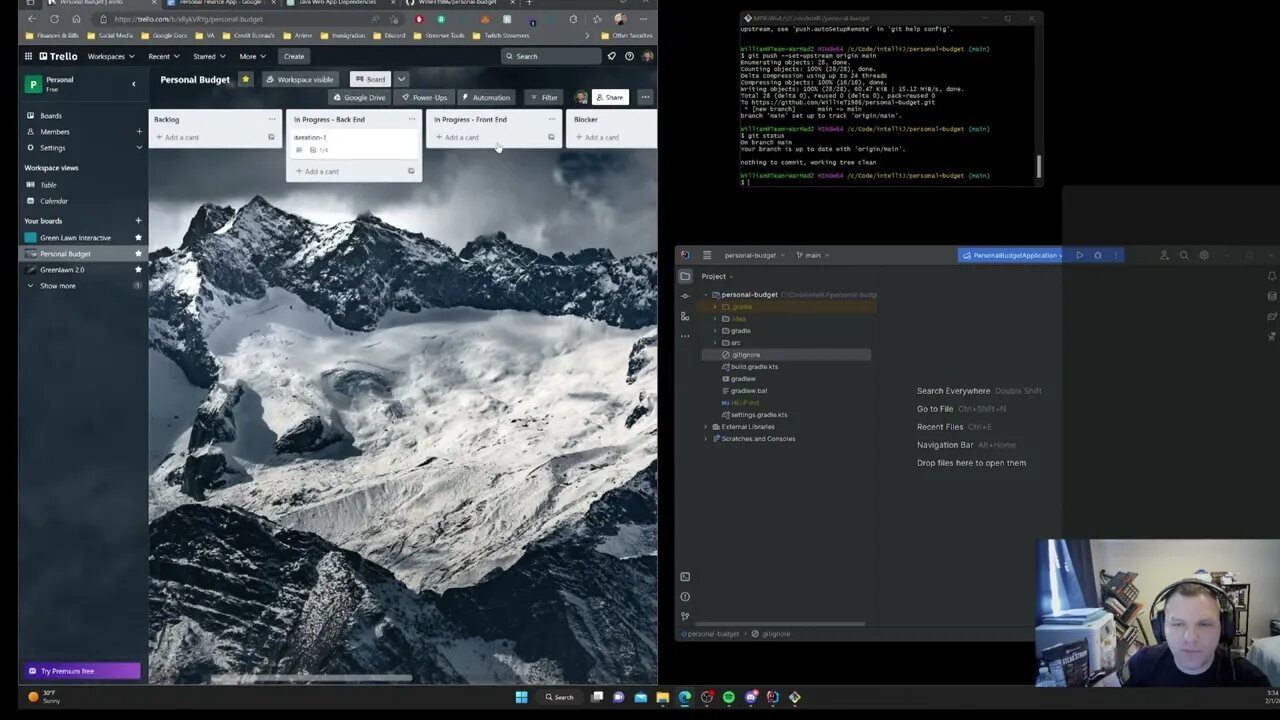Open Spotify from the Windows taskbar
The image size is (1280, 720).
728,697
